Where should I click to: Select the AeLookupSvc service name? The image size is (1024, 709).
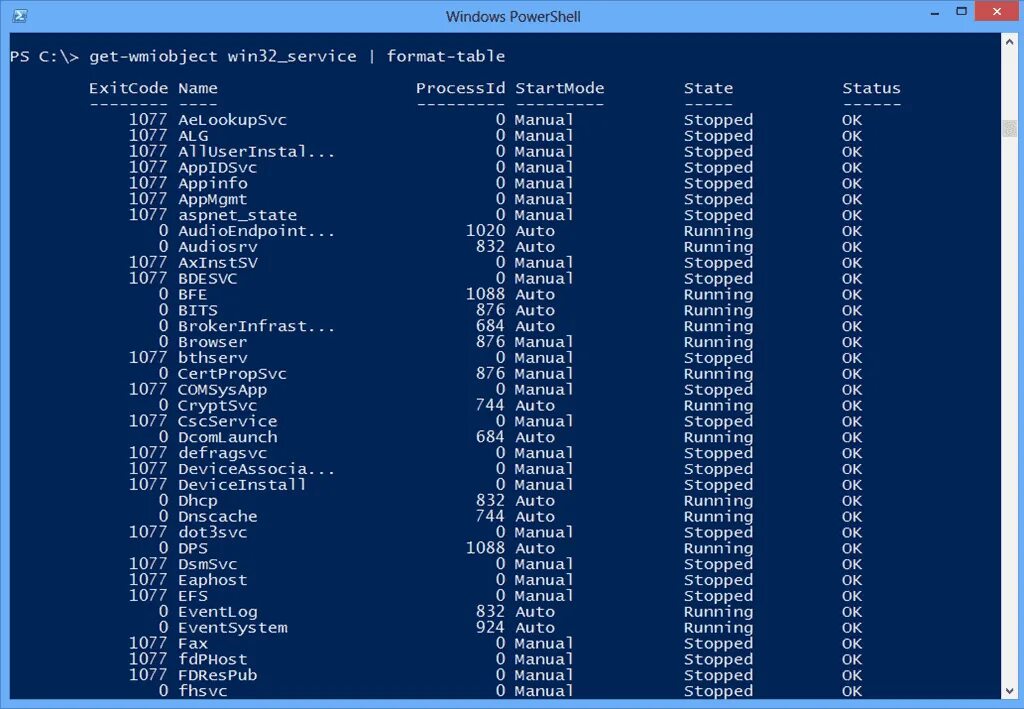coord(232,120)
